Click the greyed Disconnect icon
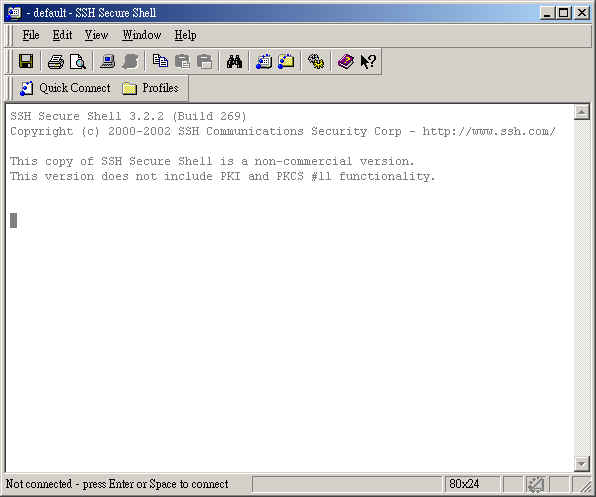 click(130, 62)
